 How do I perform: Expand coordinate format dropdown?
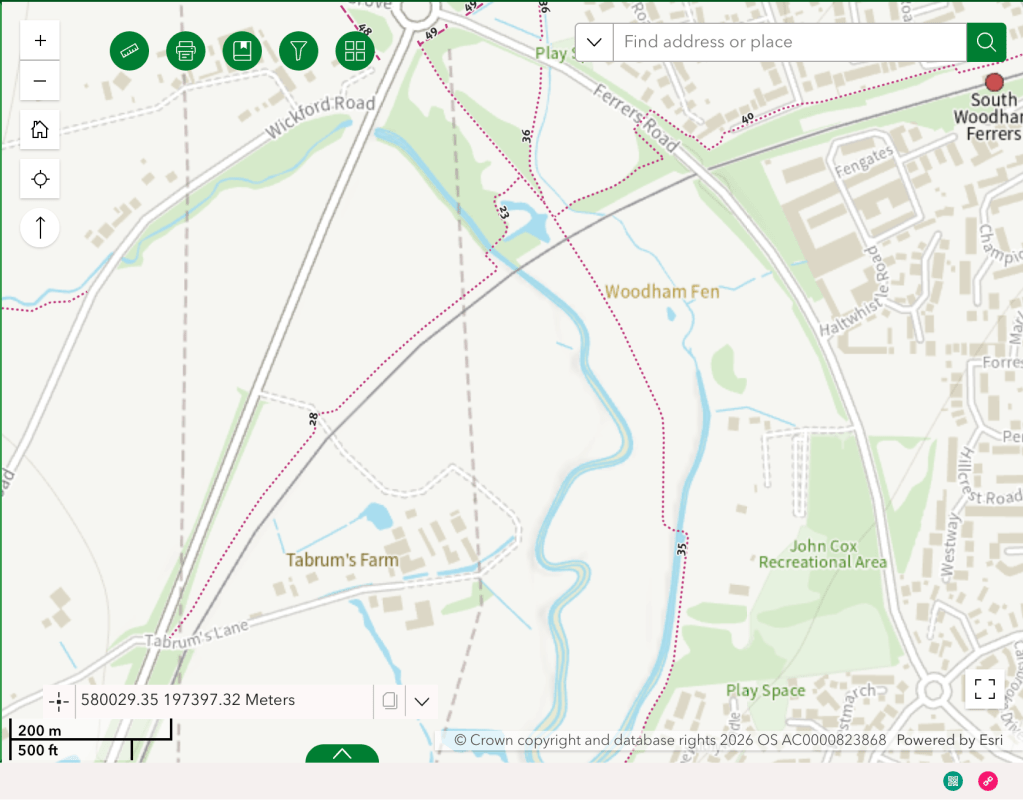tap(422, 701)
